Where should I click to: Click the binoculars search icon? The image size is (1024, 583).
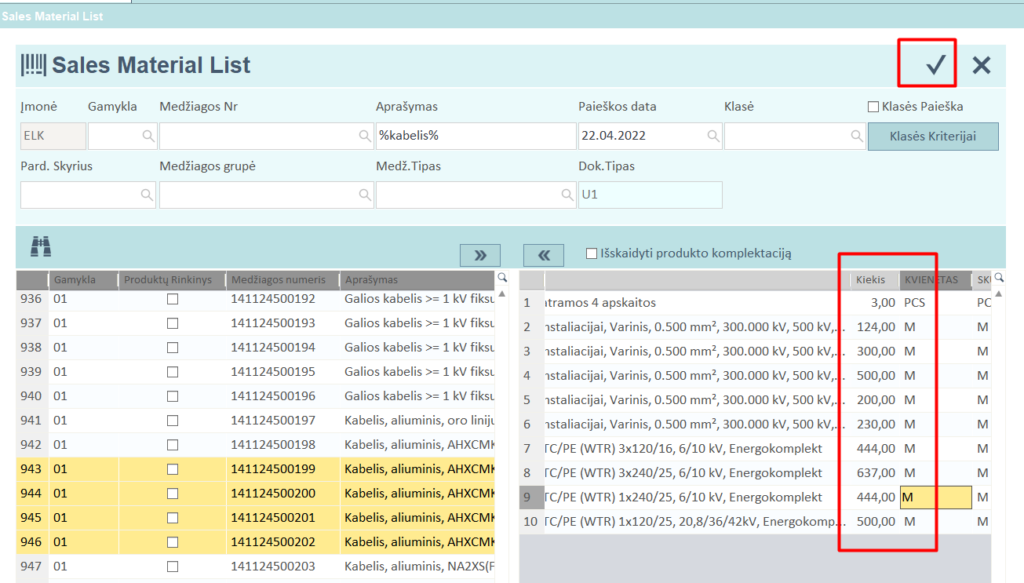[x=41, y=246]
